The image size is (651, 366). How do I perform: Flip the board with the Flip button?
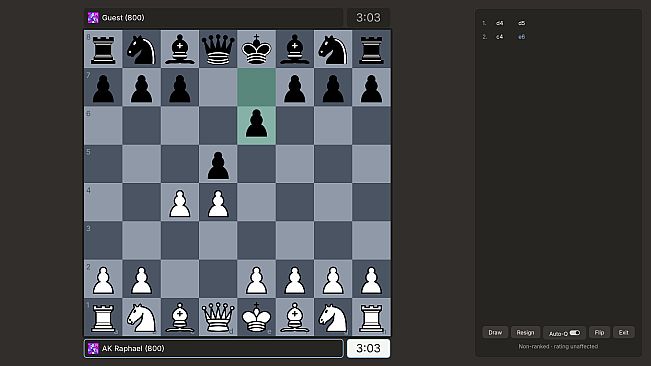coord(599,332)
